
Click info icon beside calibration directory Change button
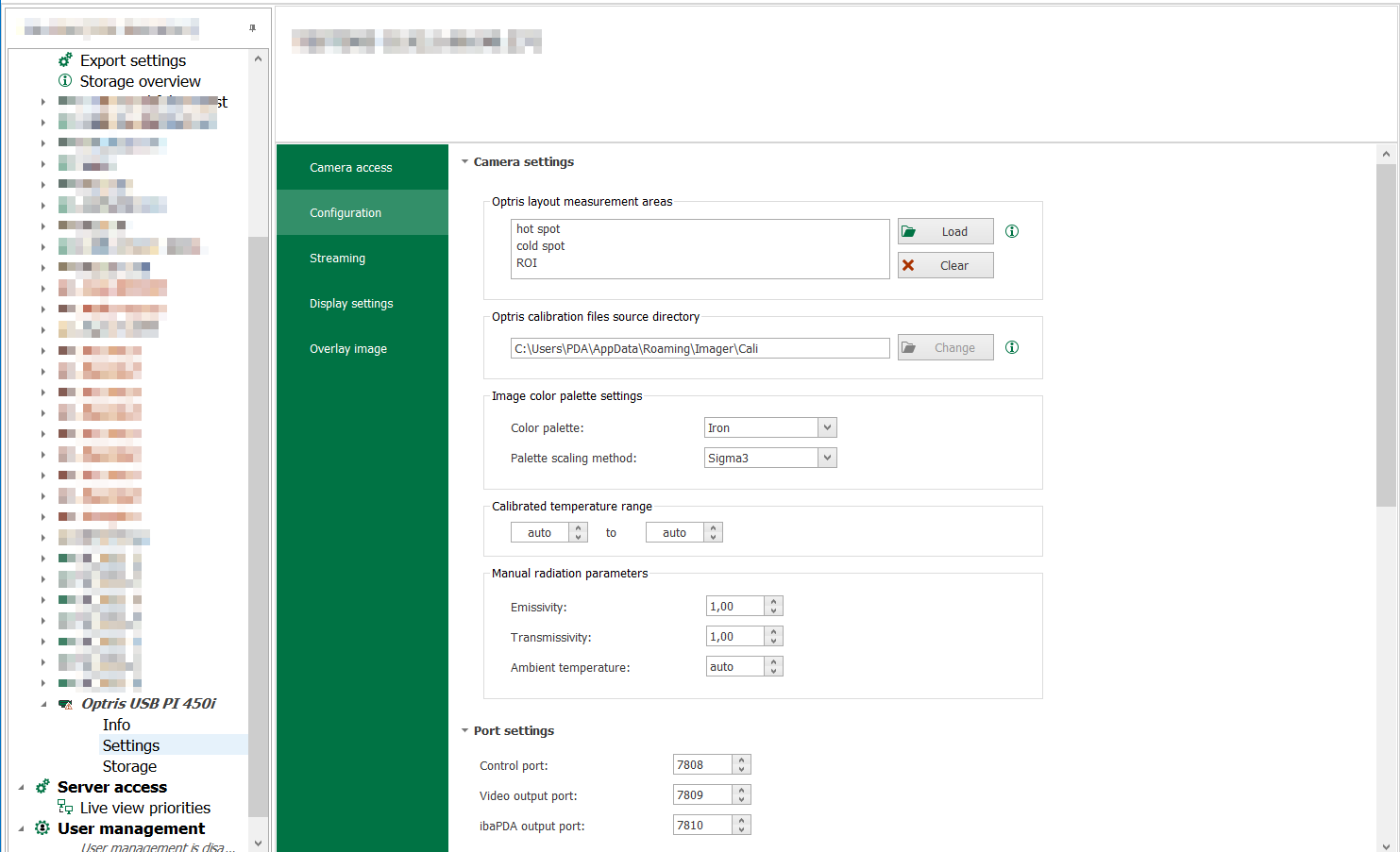tap(1012, 347)
